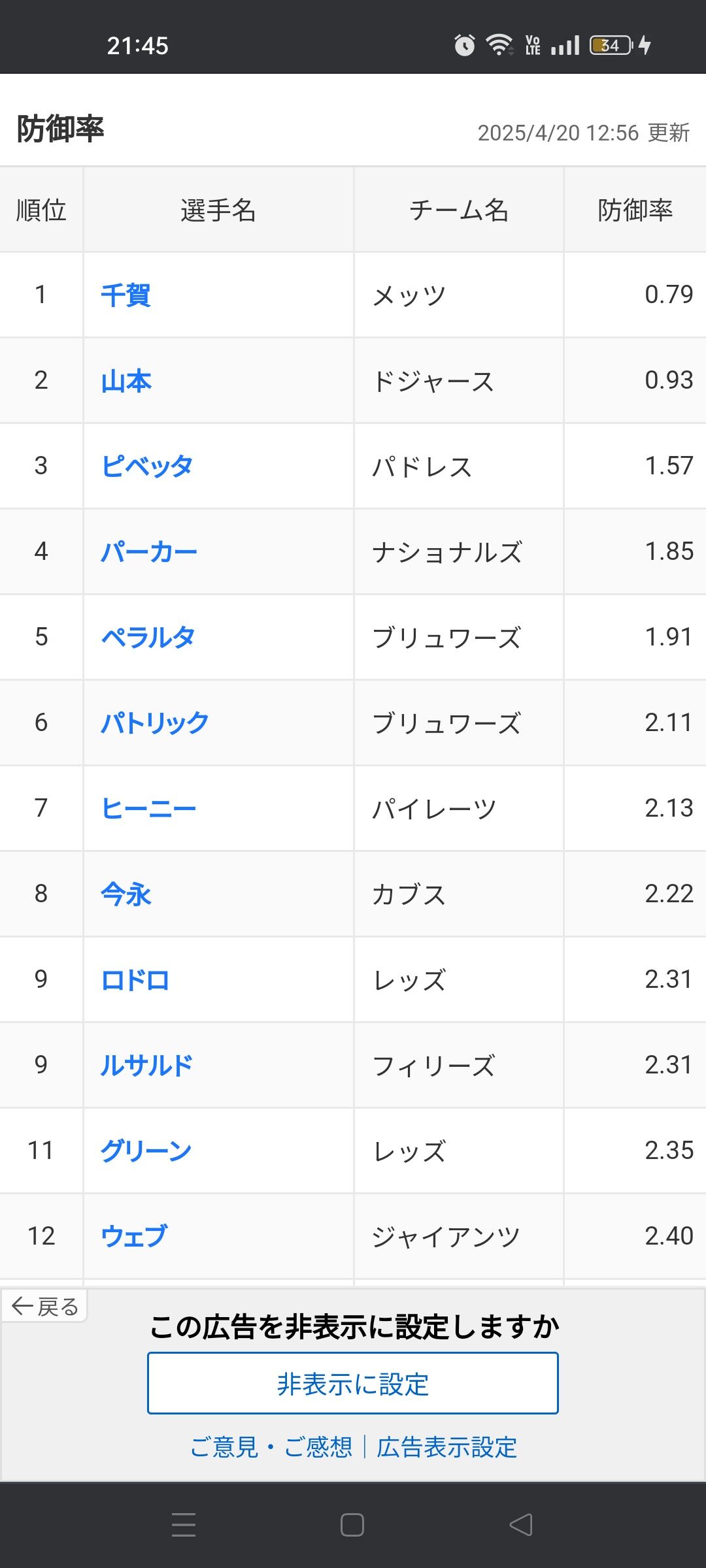Tap the alarm clock status icon

click(x=465, y=45)
